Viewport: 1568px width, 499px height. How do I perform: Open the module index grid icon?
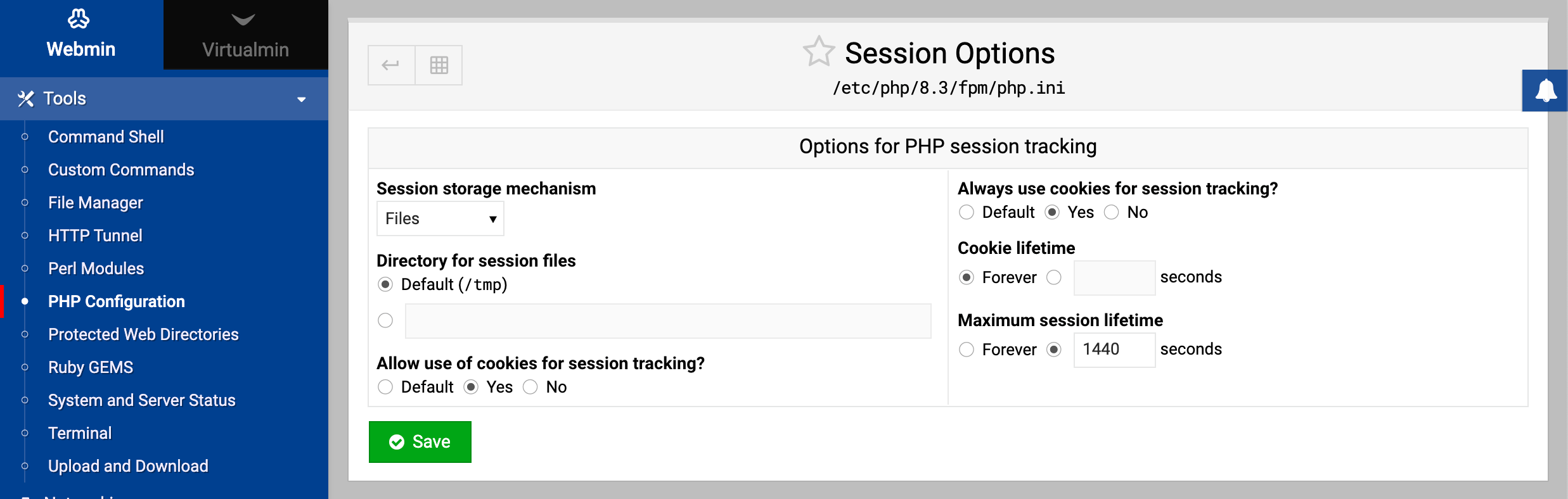(439, 65)
